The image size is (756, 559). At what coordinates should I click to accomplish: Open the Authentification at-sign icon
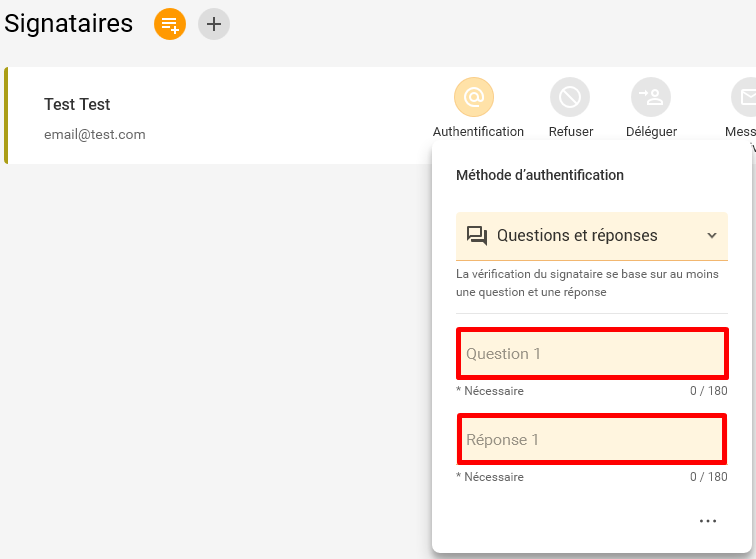(474, 97)
